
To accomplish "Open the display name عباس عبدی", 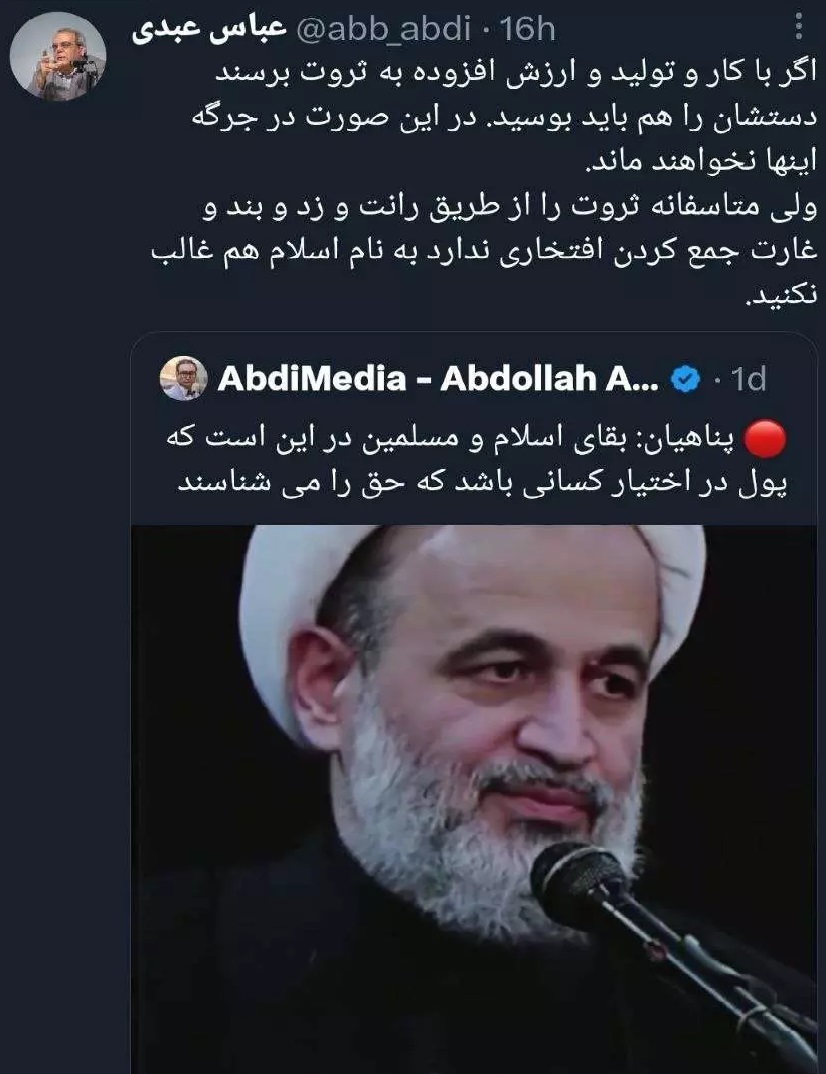I will (x=209, y=29).
